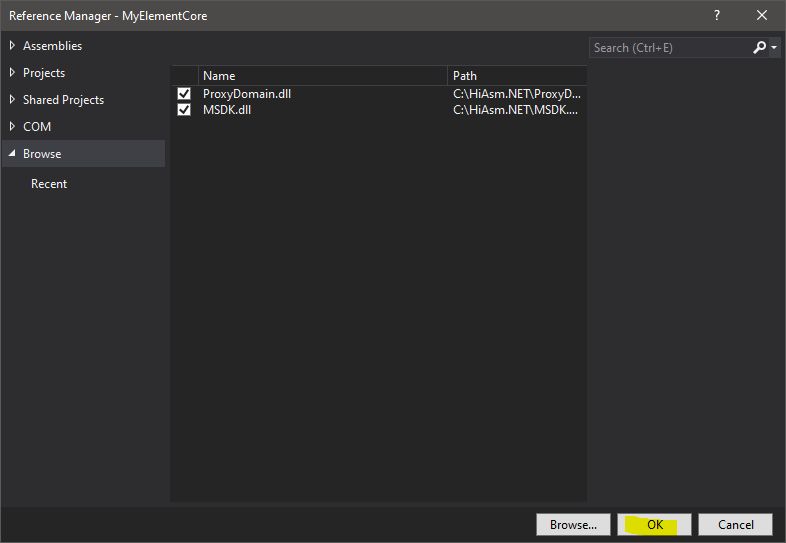Image resolution: width=786 pixels, height=543 pixels.
Task: Click into the Search (Ctrl+E) field
Action: (668, 48)
